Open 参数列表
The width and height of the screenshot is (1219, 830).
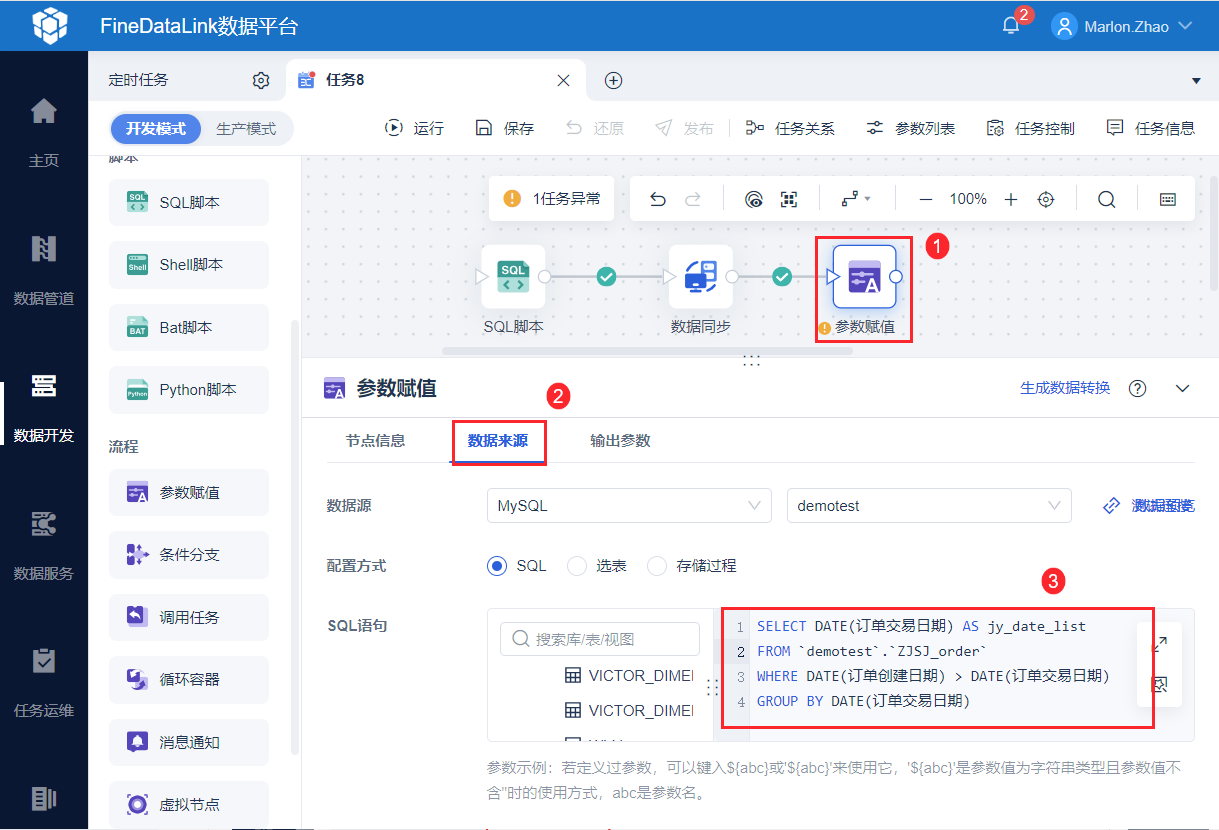[x=910, y=128]
